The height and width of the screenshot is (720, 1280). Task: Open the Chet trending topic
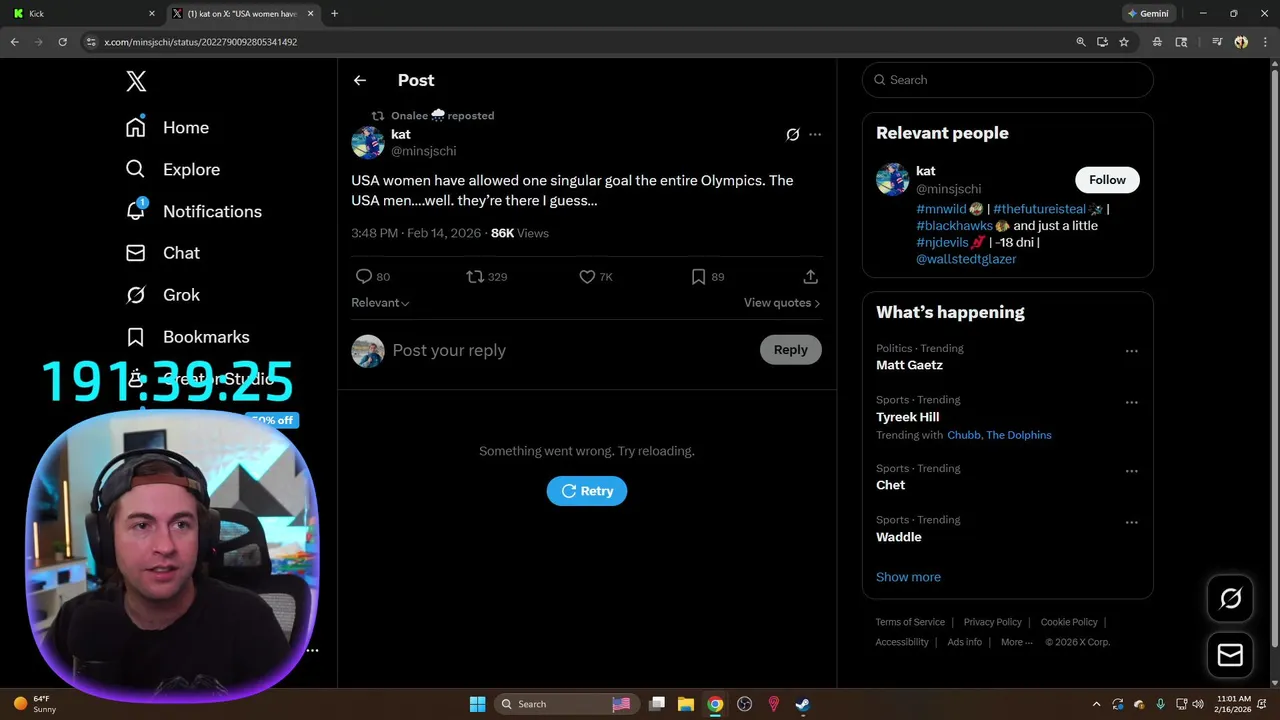pyautogui.click(x=890, y=485)
